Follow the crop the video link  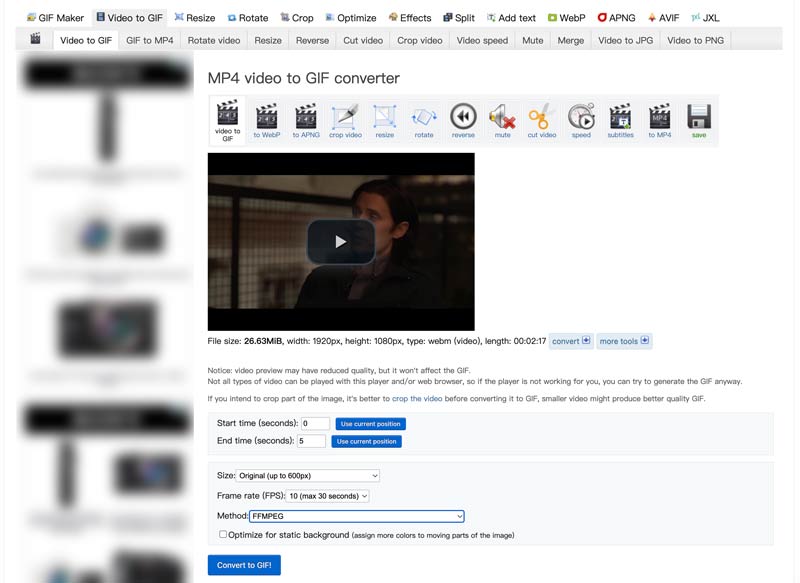tap(417, 398)
